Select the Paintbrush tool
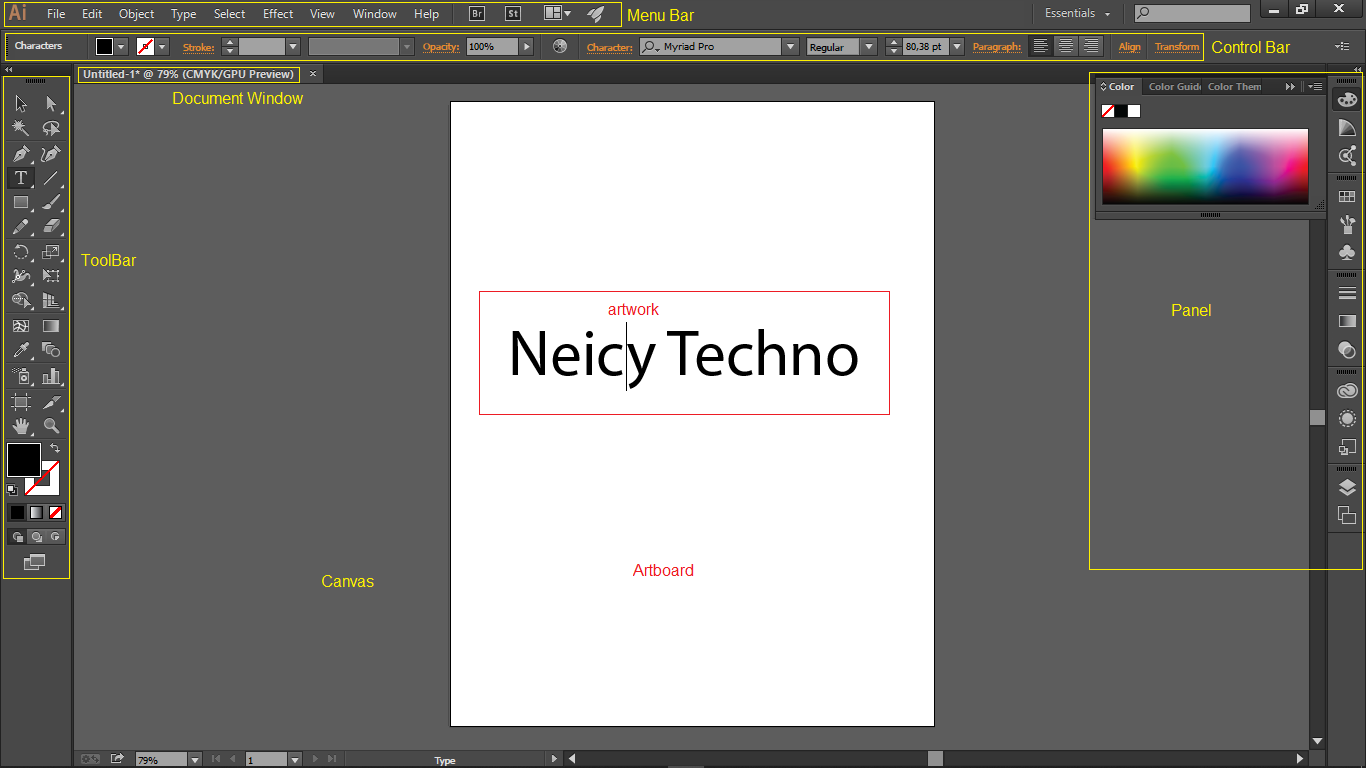 [x=51, y=202]
